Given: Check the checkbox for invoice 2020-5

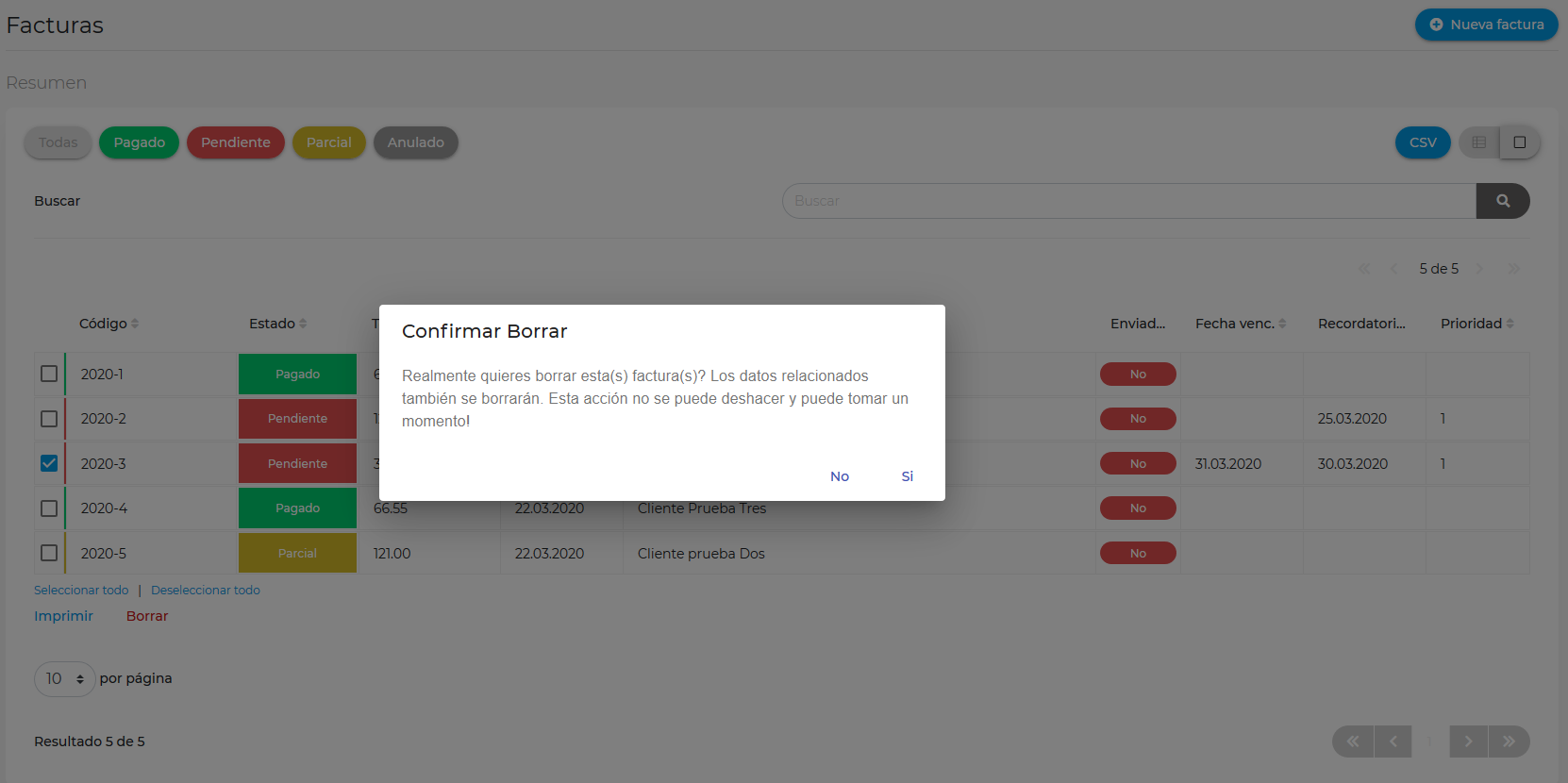Looking at the screenshot, I should [49, 553].
